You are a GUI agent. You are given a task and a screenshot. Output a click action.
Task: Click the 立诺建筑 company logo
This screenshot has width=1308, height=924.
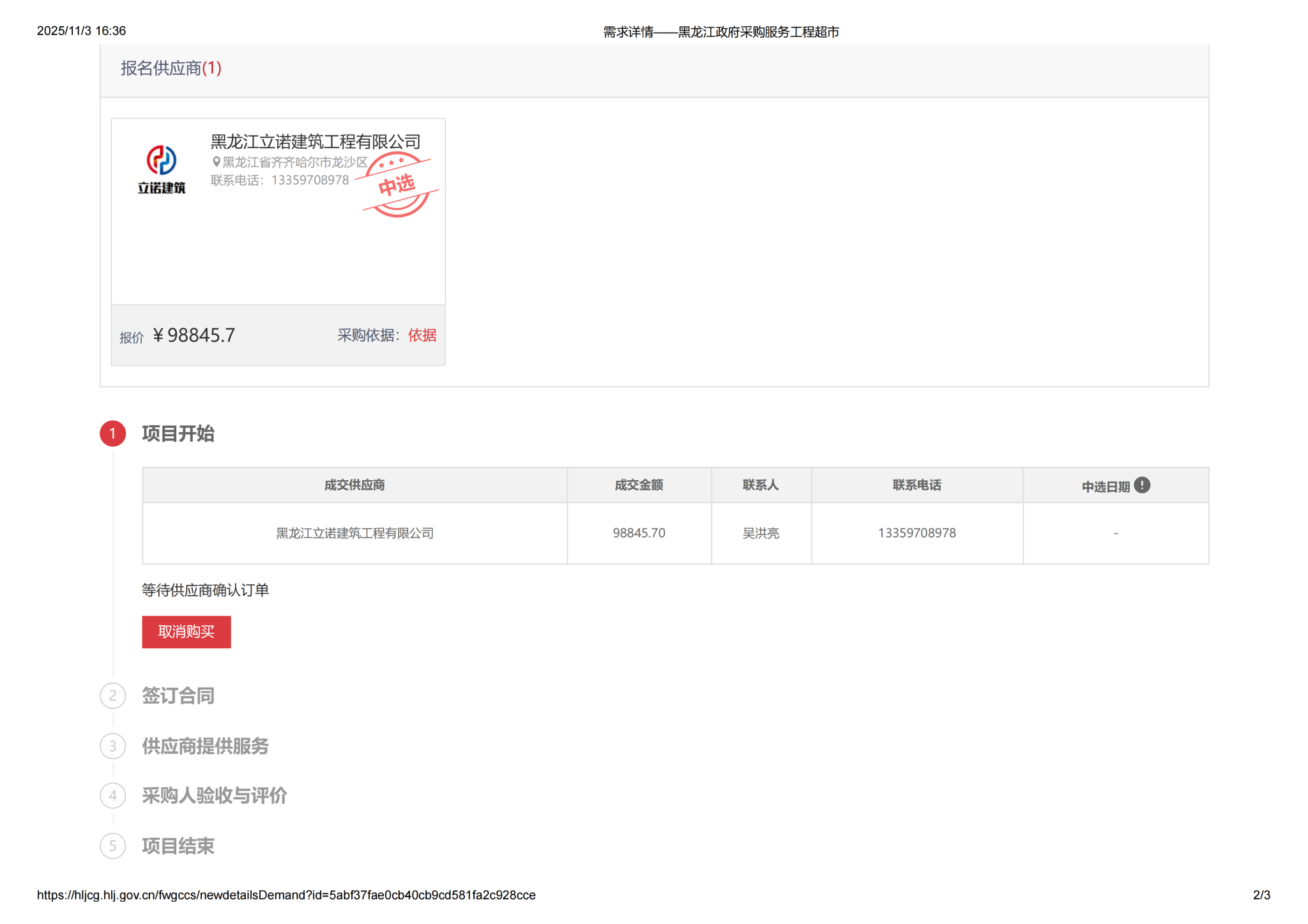[x=161, y=169]
